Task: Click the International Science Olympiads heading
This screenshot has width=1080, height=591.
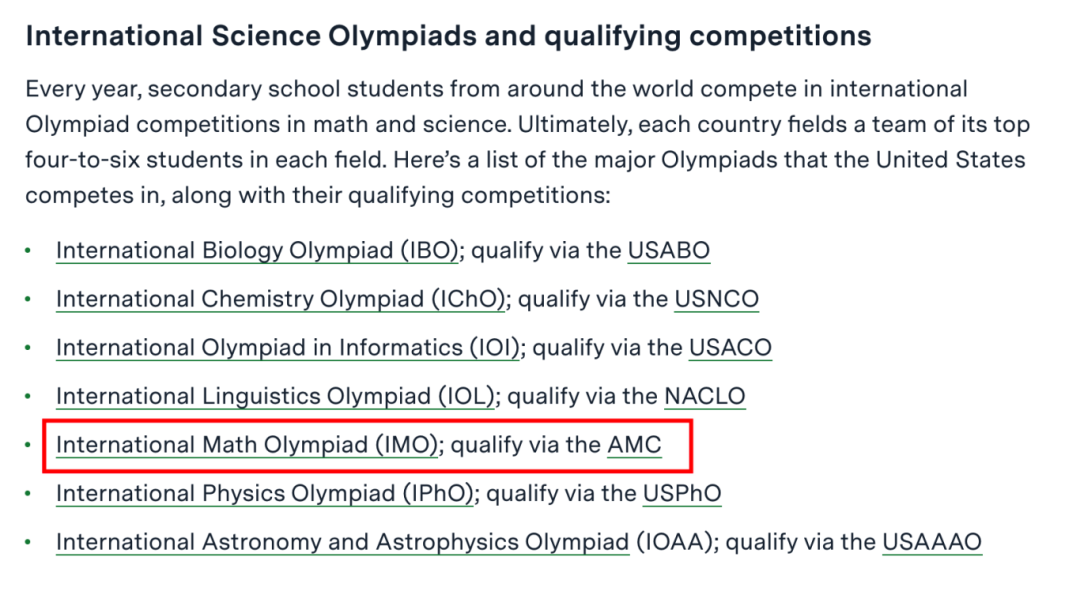Action: click(448, 36)
